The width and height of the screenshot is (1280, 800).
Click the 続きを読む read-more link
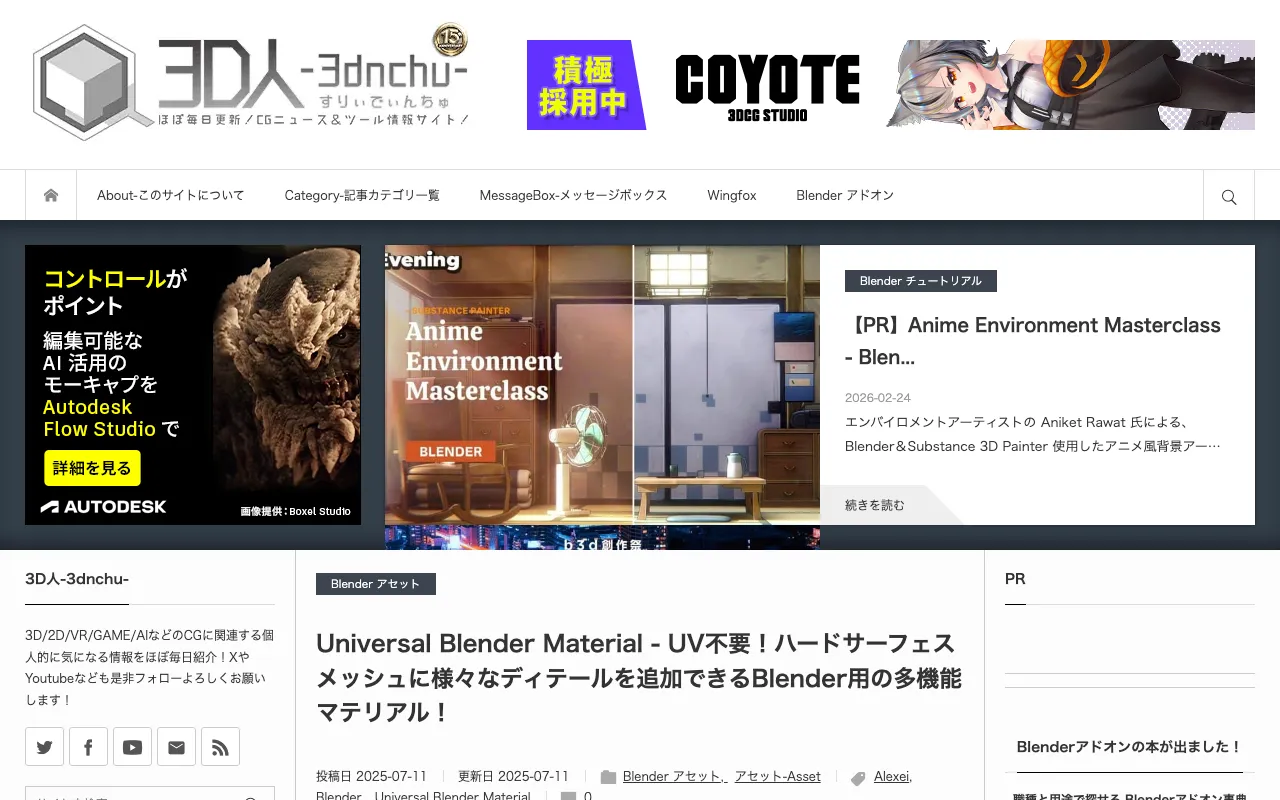click(x=874, y=505)
